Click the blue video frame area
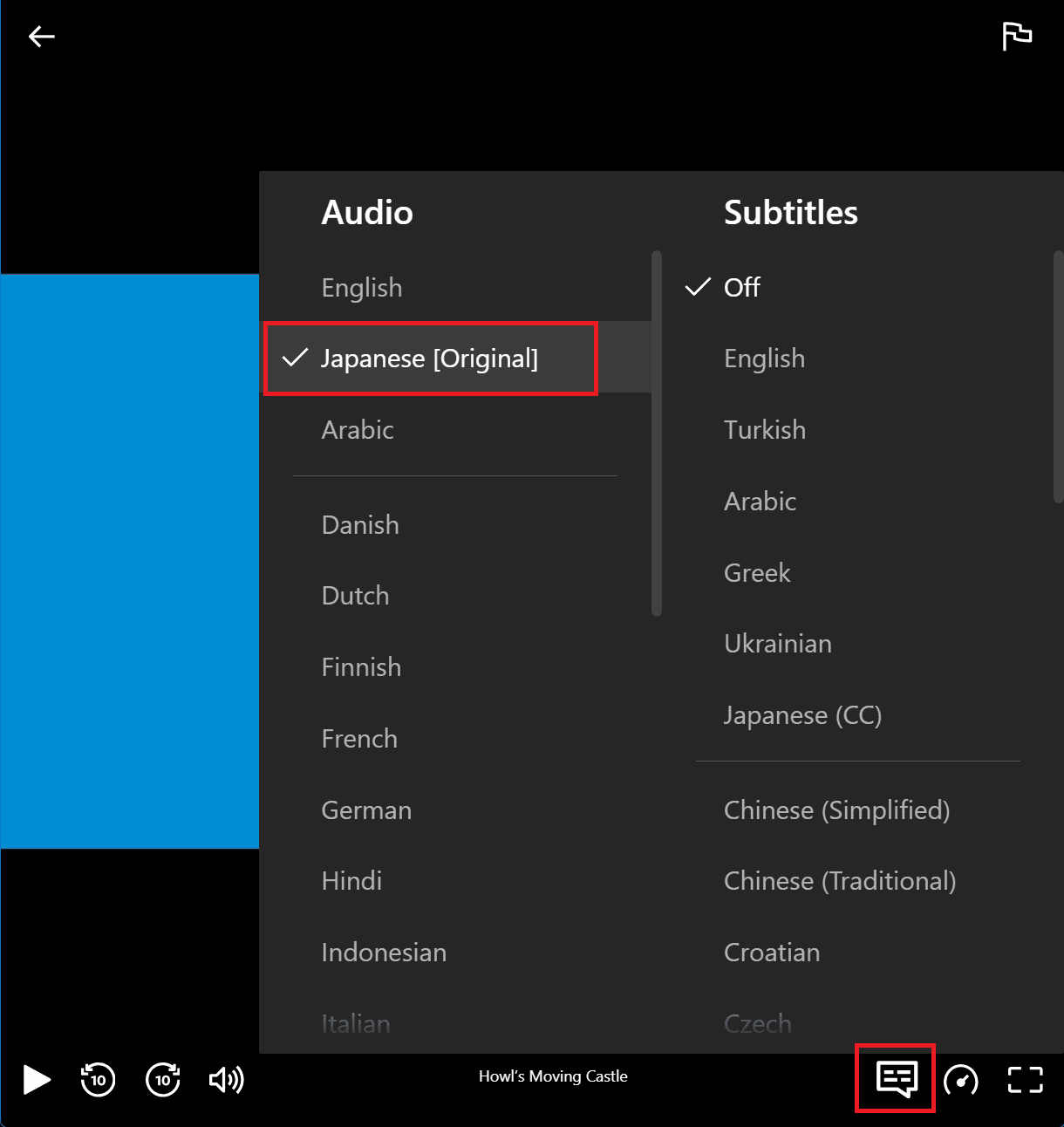 [x=130, y=561]
